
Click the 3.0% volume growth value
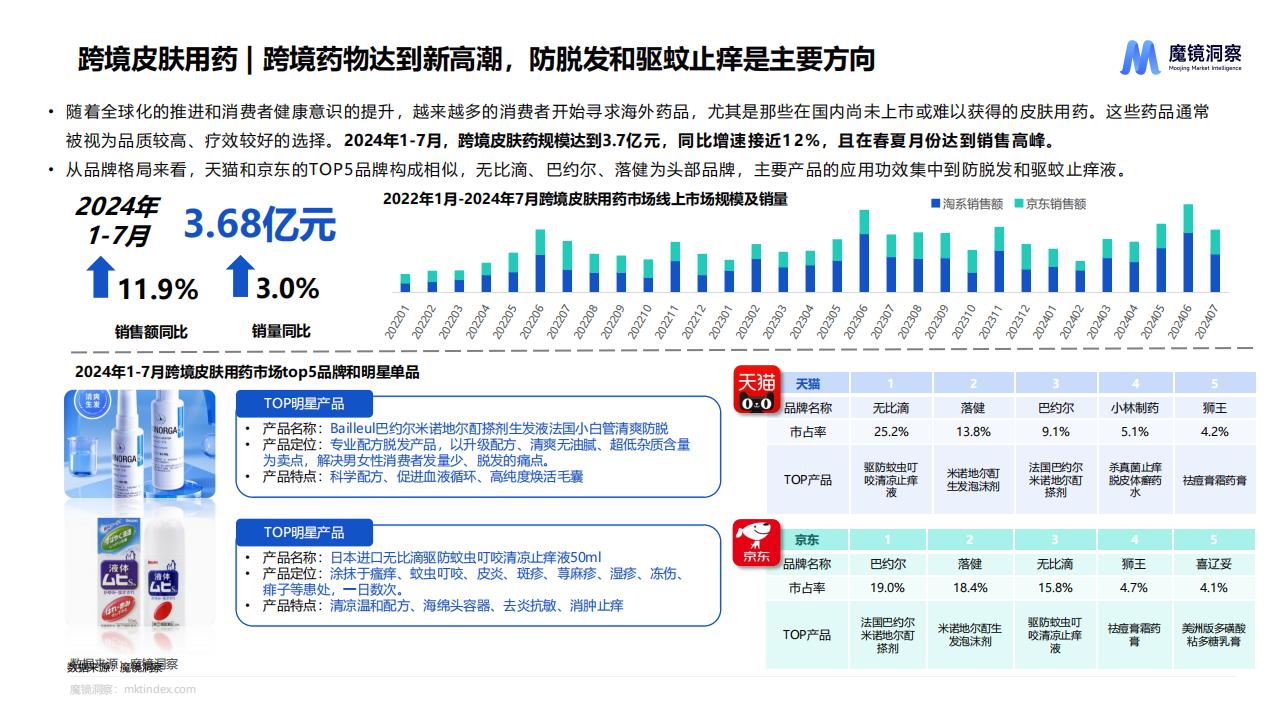(x=287, y=288)
